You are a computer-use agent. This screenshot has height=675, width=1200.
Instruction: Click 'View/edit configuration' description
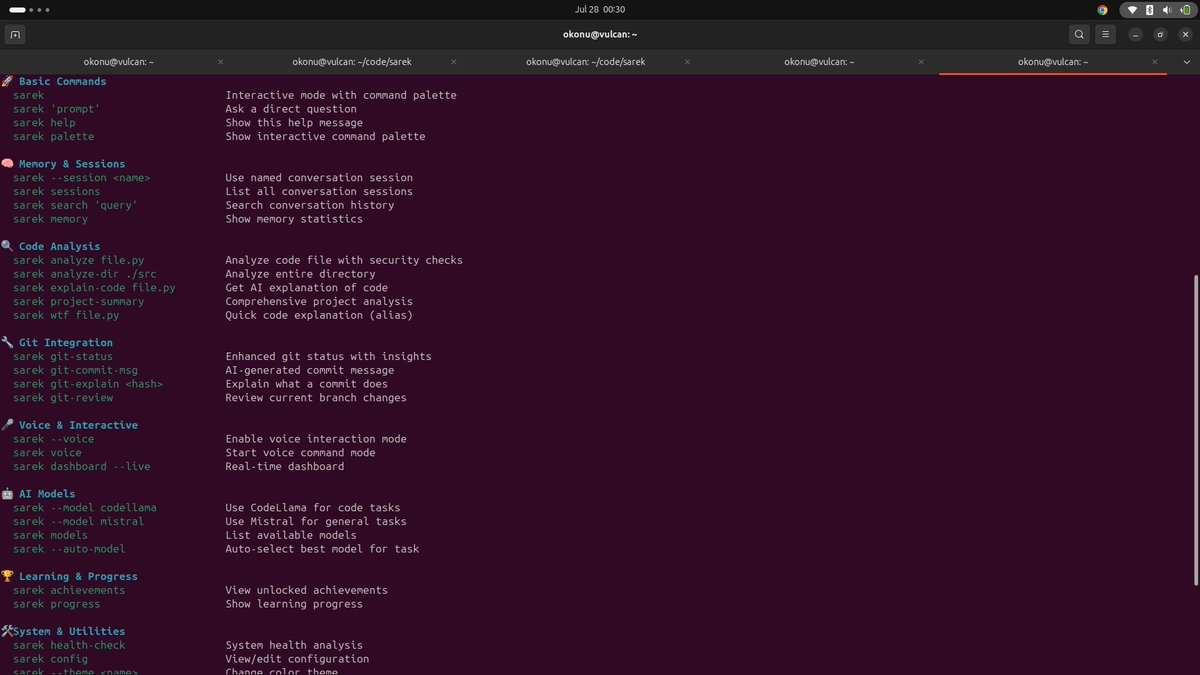coord(297,659)
